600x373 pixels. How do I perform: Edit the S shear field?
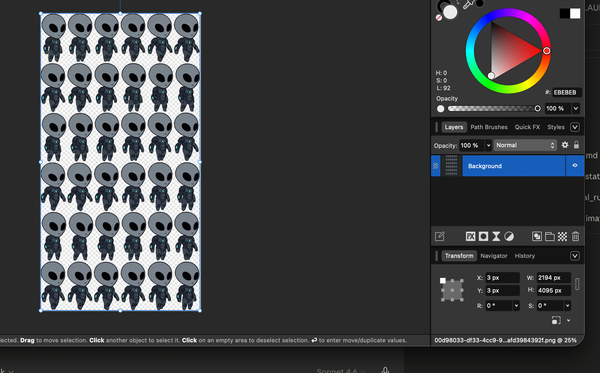coord(550,306)
